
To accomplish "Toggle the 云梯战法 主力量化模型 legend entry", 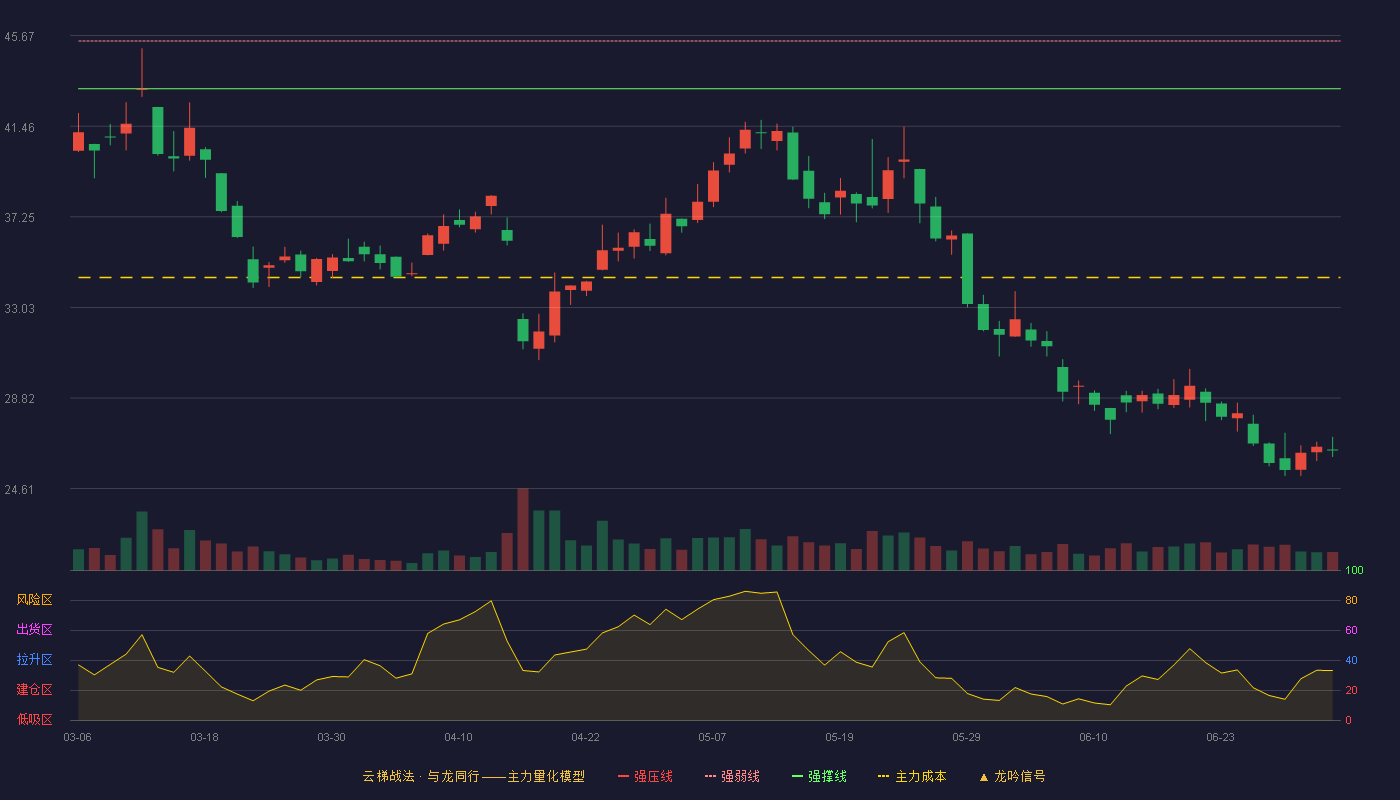I will pos(473,776).
